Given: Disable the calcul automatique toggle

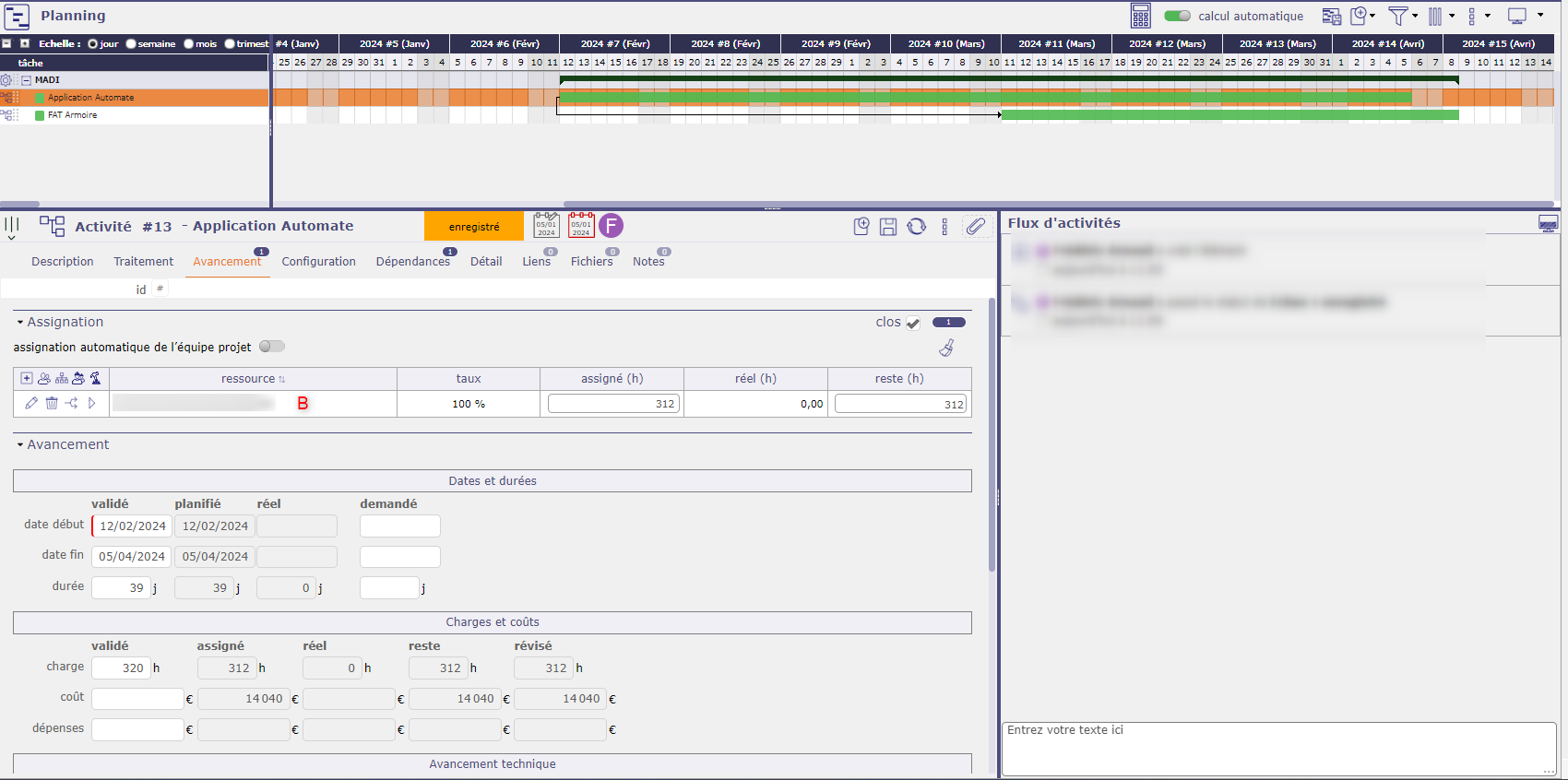Looking at the screenshot, I should click(1177, 16).
